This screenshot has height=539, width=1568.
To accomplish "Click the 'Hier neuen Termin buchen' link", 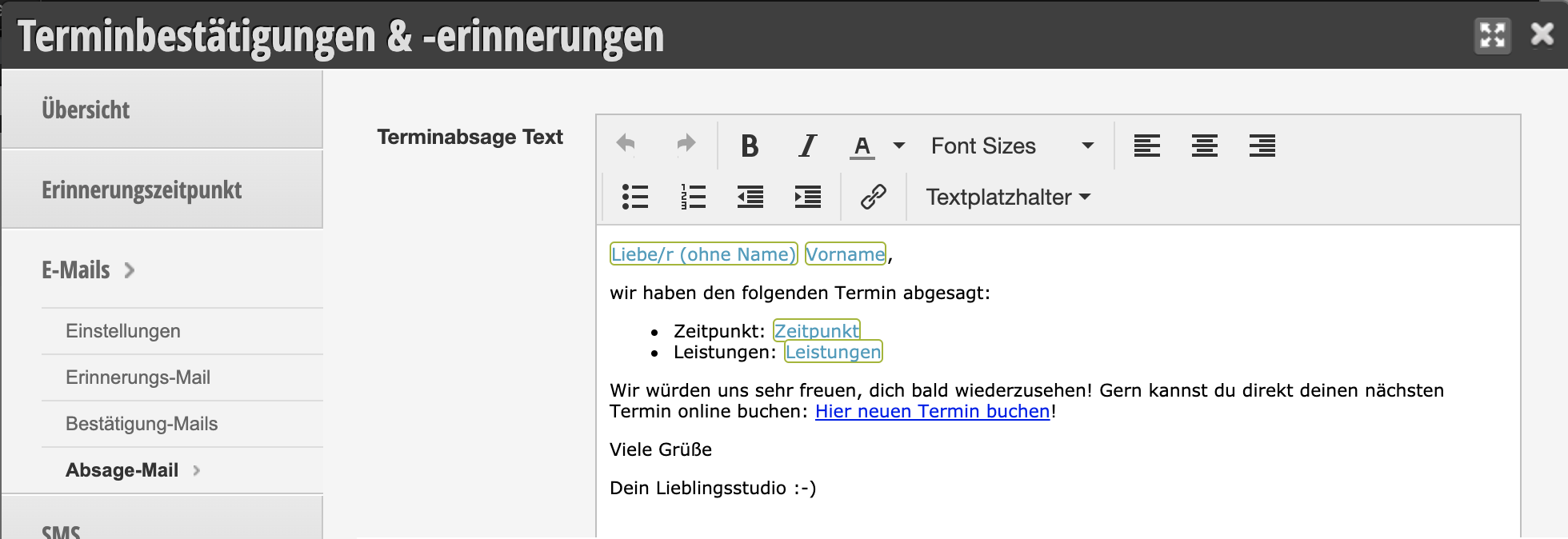I will pos(932,412).
